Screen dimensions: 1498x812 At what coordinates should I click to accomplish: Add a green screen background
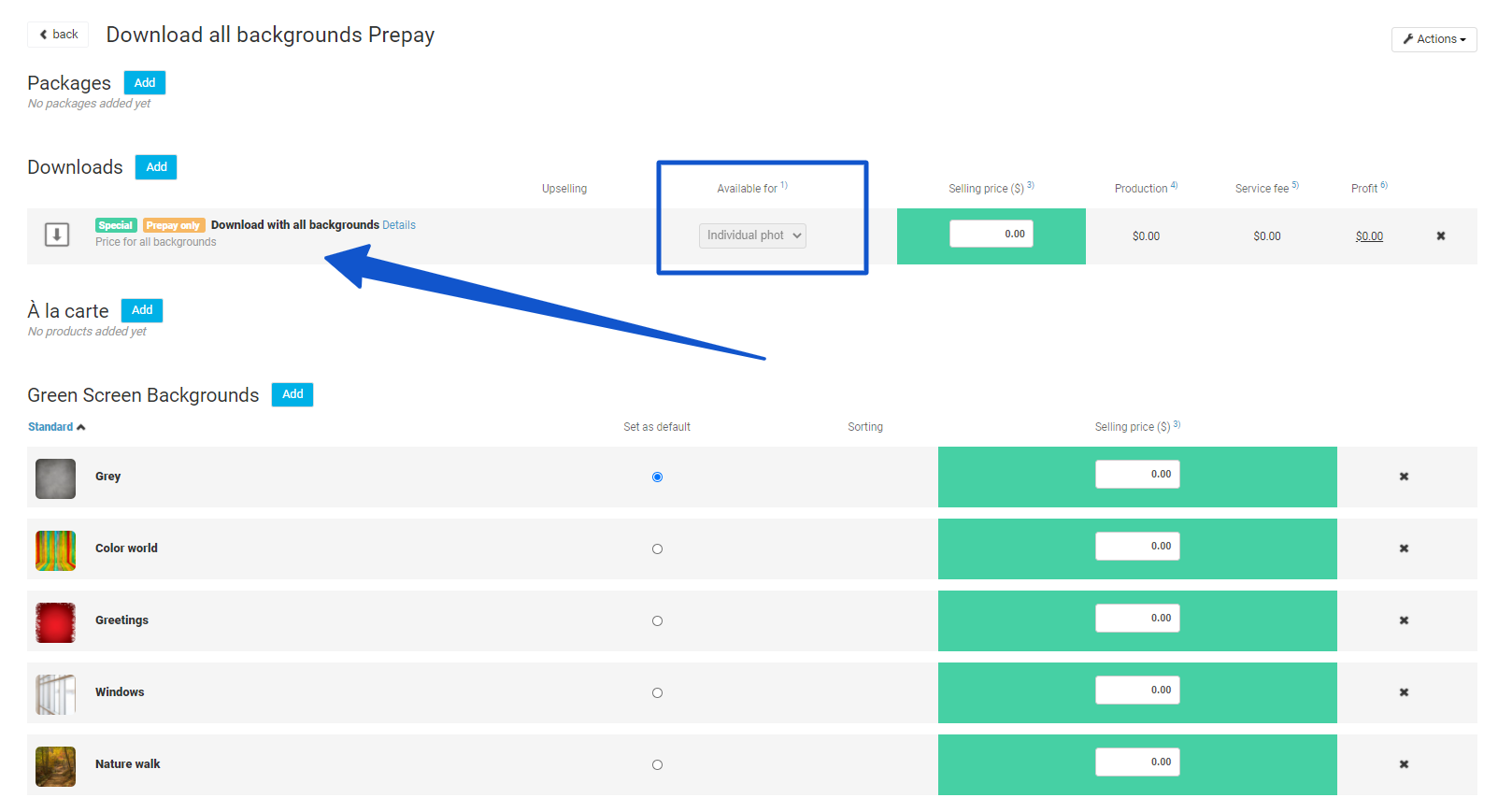[292, 394]
